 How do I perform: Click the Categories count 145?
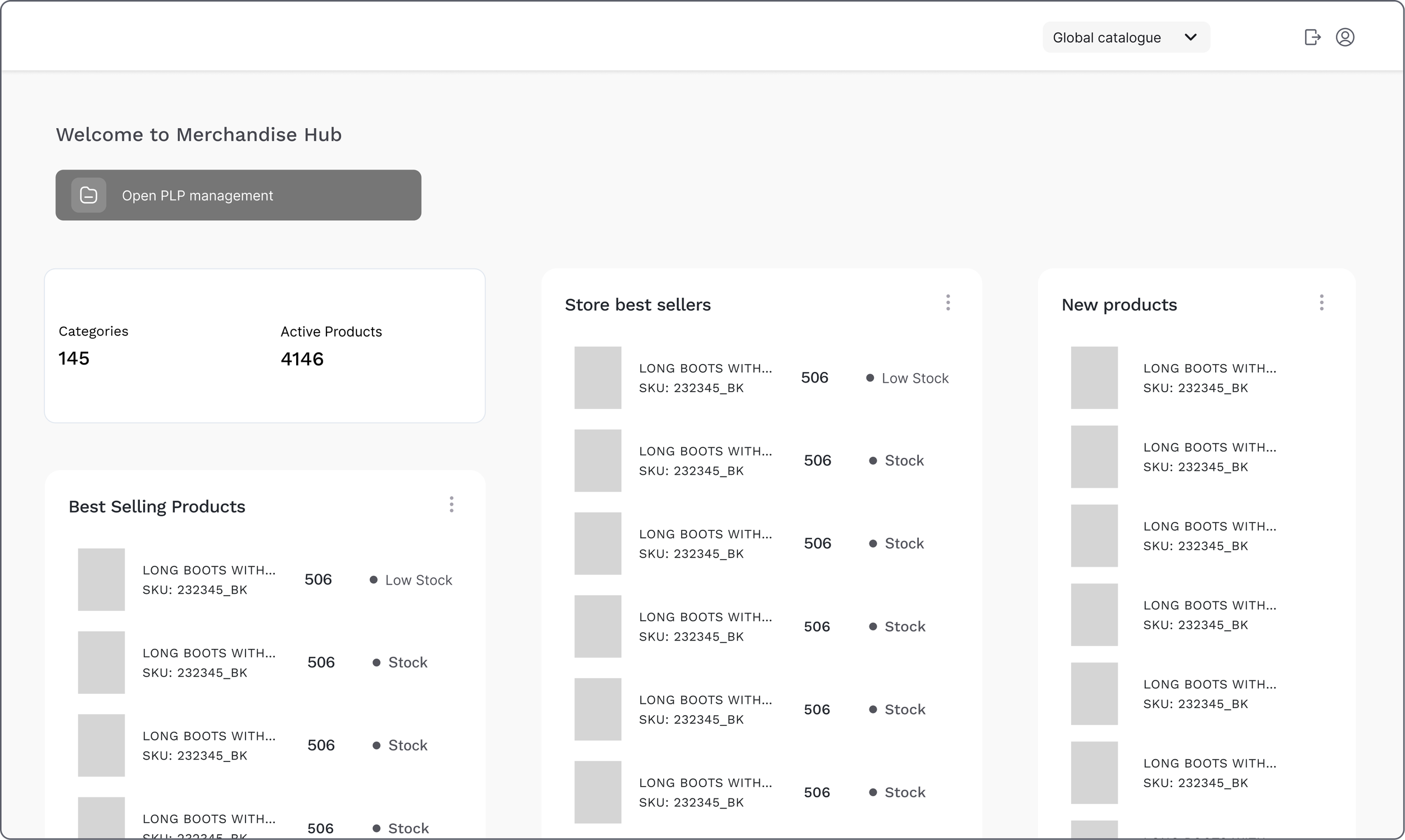[x=74, y=358]
